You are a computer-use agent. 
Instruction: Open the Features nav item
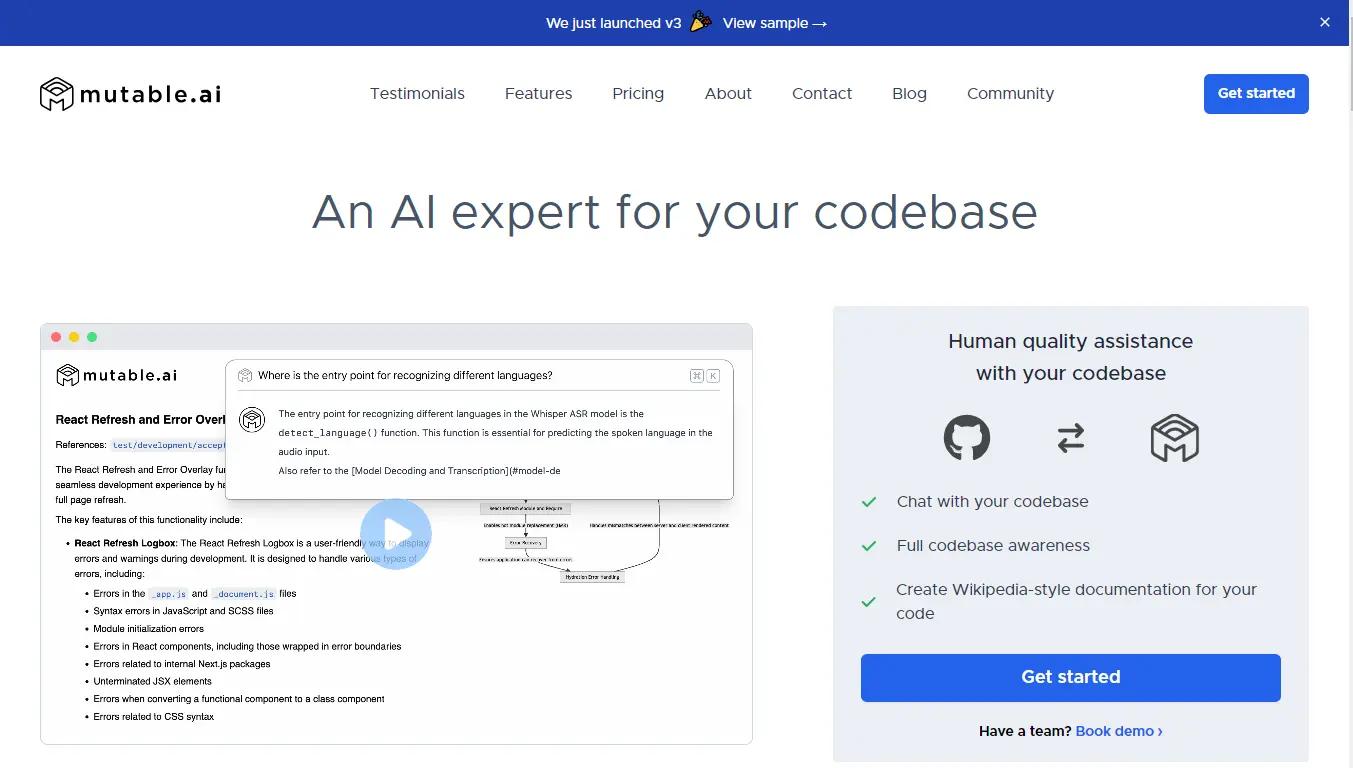[x=538, y=93]
